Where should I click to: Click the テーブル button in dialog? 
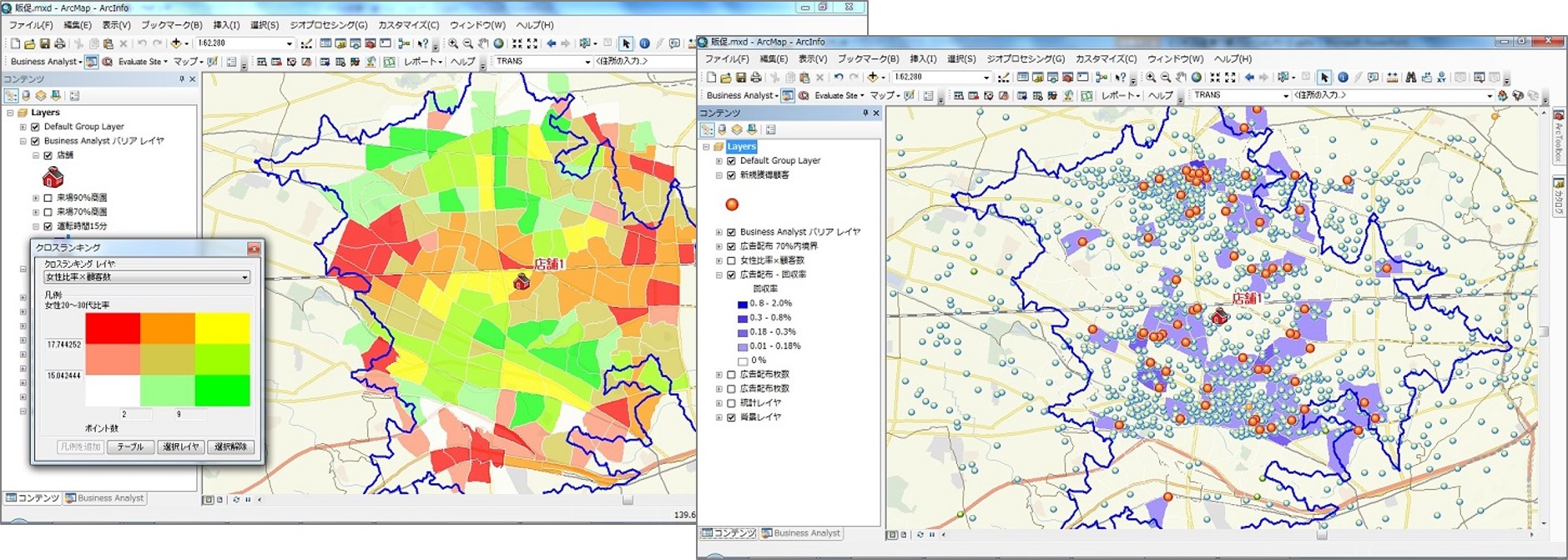[x=130, y=447]
